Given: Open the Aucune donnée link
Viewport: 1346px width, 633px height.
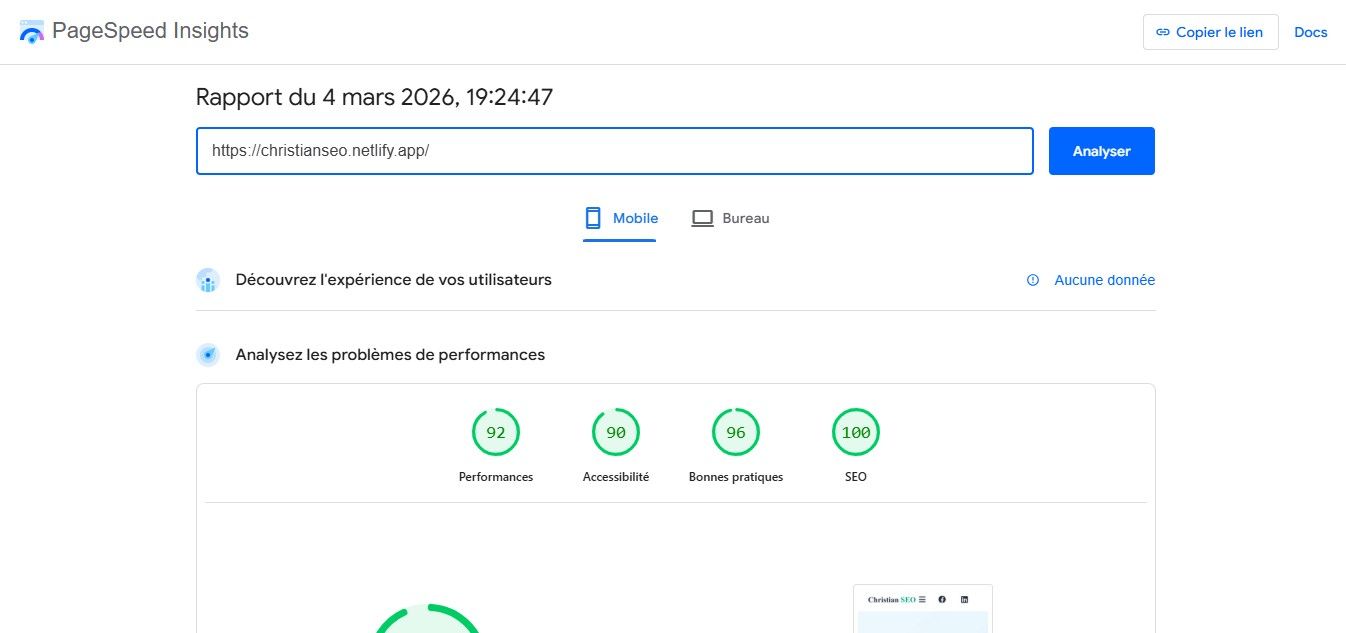Looking at the screenshot, I should click(x=1104, y=280).
